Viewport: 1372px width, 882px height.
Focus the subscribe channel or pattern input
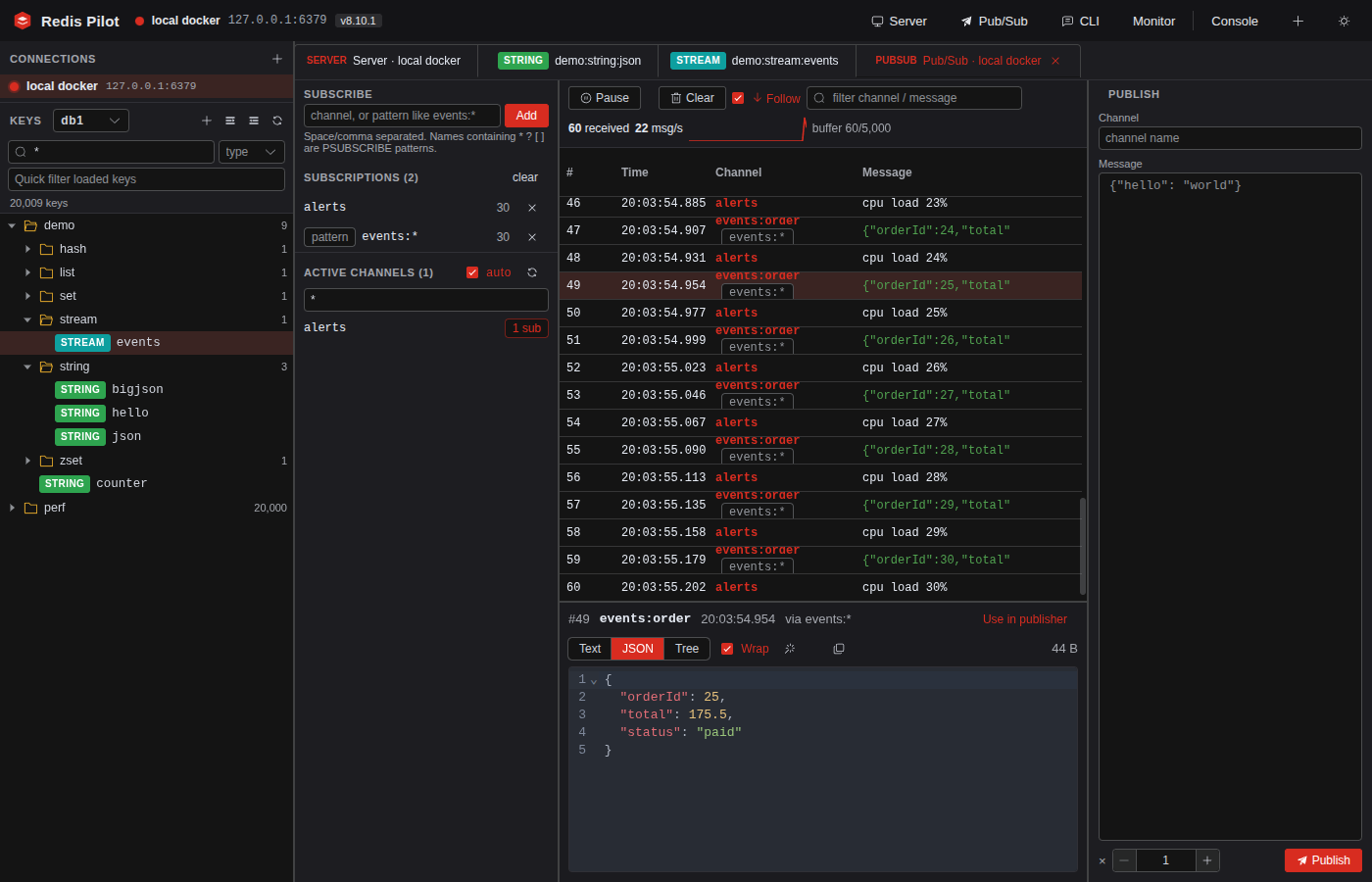coord(402,116)
